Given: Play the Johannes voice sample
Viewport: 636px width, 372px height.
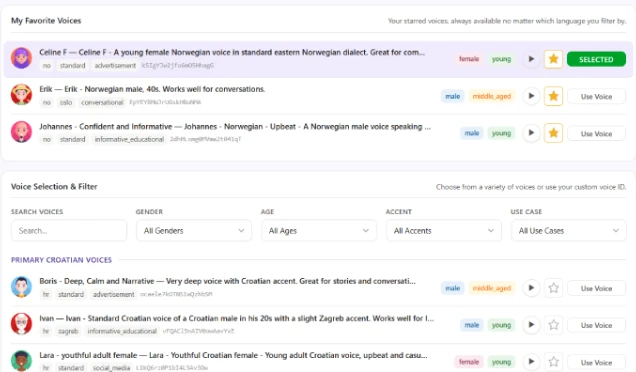Looking at the screenshot, I should [x=531, y=133].
